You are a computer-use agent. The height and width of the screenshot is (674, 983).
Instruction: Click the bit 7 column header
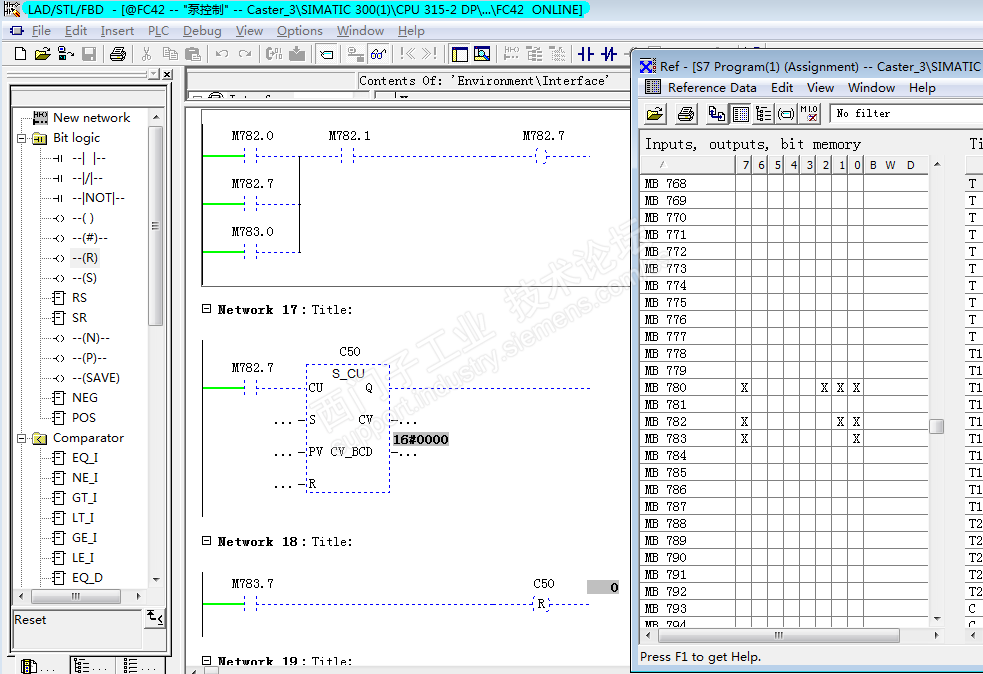(x=745, y=165)
